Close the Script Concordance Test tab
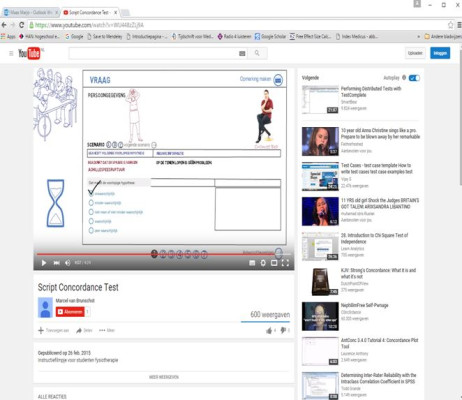462x400 pixels. (115, 13)
